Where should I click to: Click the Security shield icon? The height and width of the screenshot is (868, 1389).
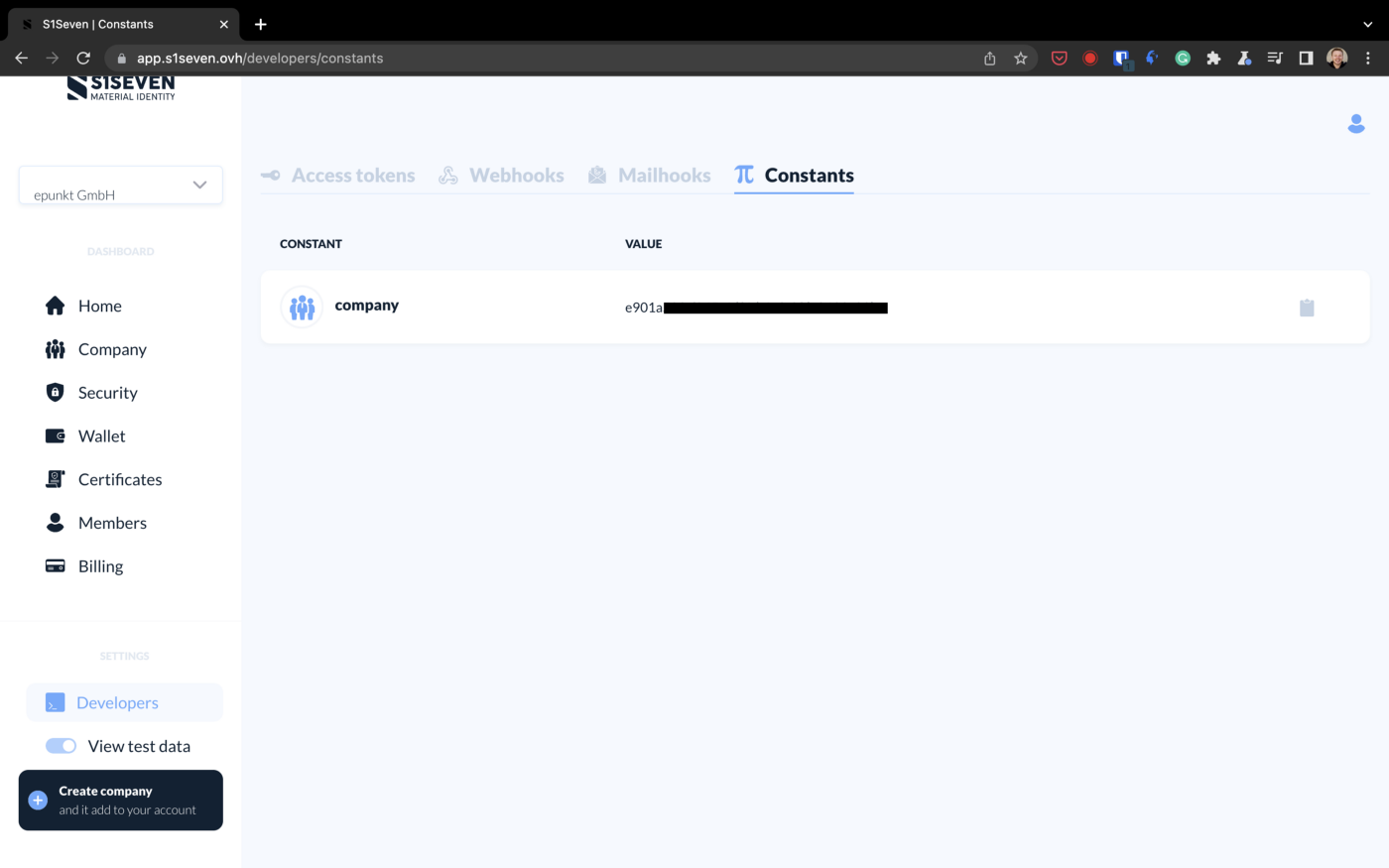pyautogui.click(x=56, y=393)
